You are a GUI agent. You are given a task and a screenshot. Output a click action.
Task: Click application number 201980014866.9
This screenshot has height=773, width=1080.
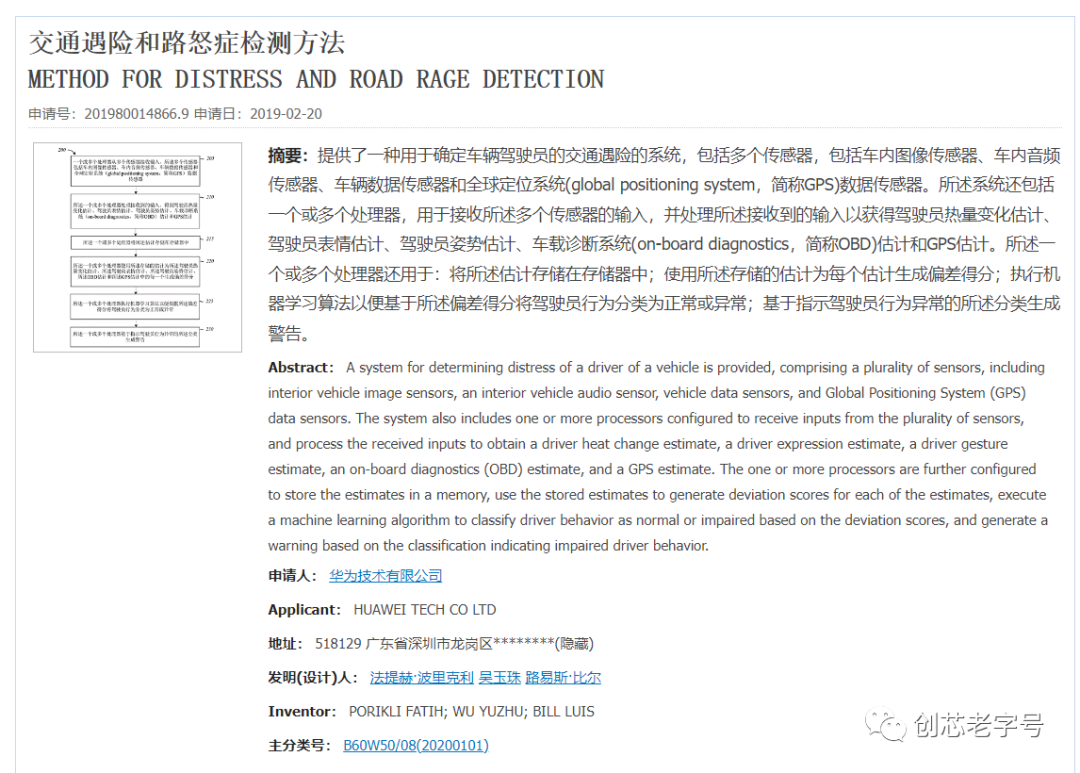(136, 114)
